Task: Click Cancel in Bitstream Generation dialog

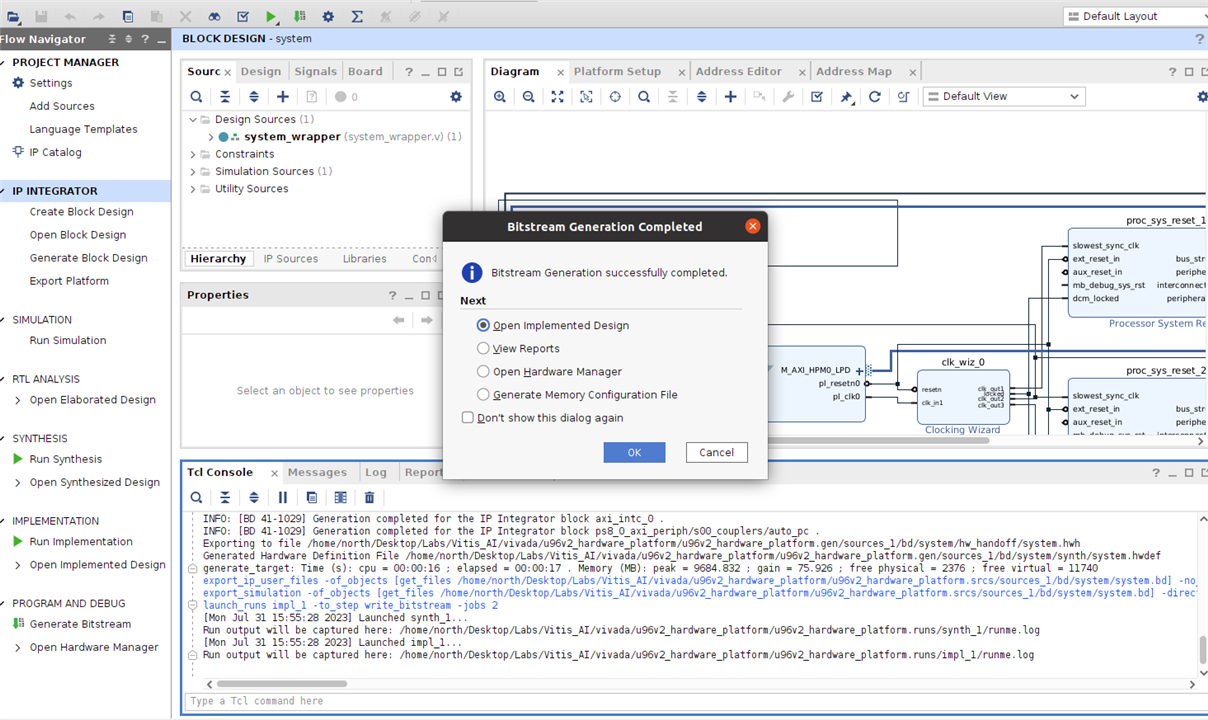Action: (716, 452)
